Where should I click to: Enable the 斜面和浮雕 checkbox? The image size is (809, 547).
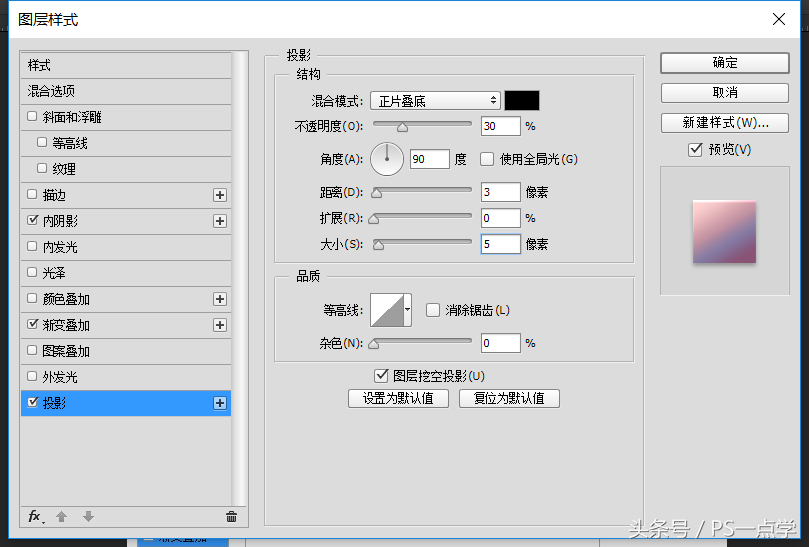click(x=32, y=116)
